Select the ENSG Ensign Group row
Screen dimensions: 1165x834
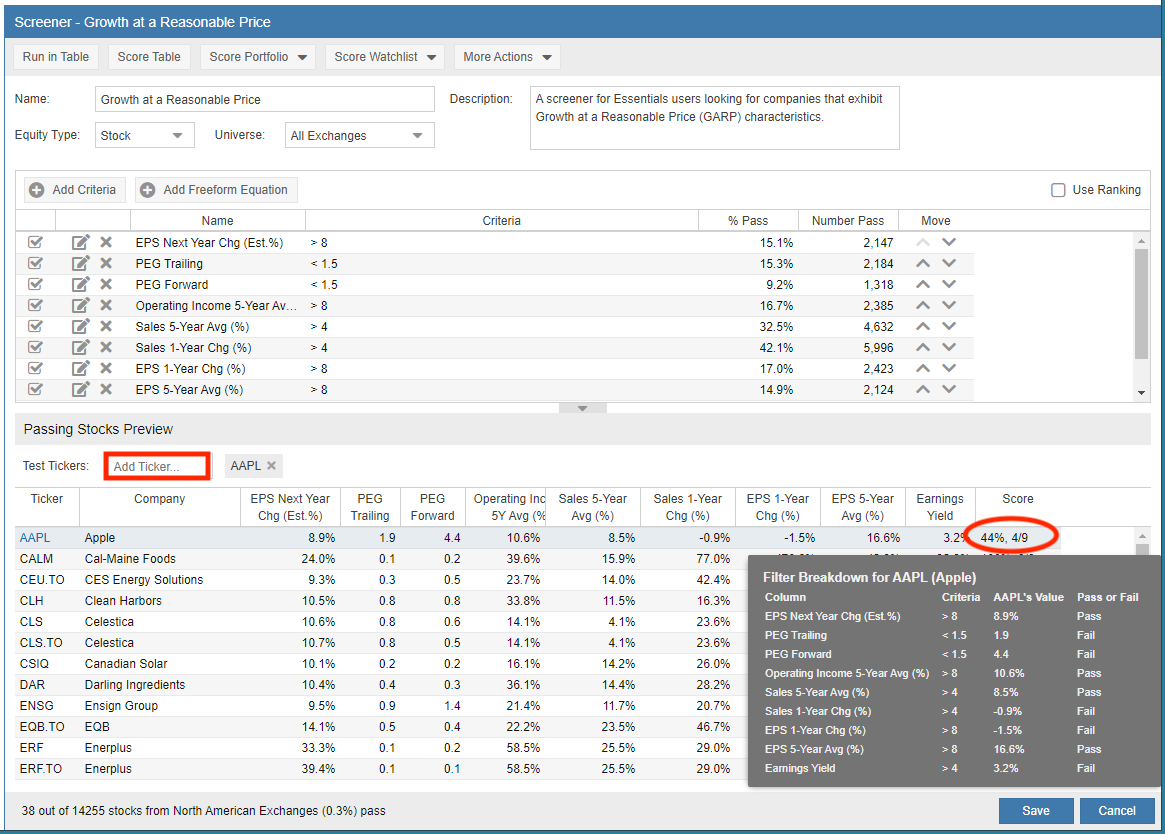(380, 705)
